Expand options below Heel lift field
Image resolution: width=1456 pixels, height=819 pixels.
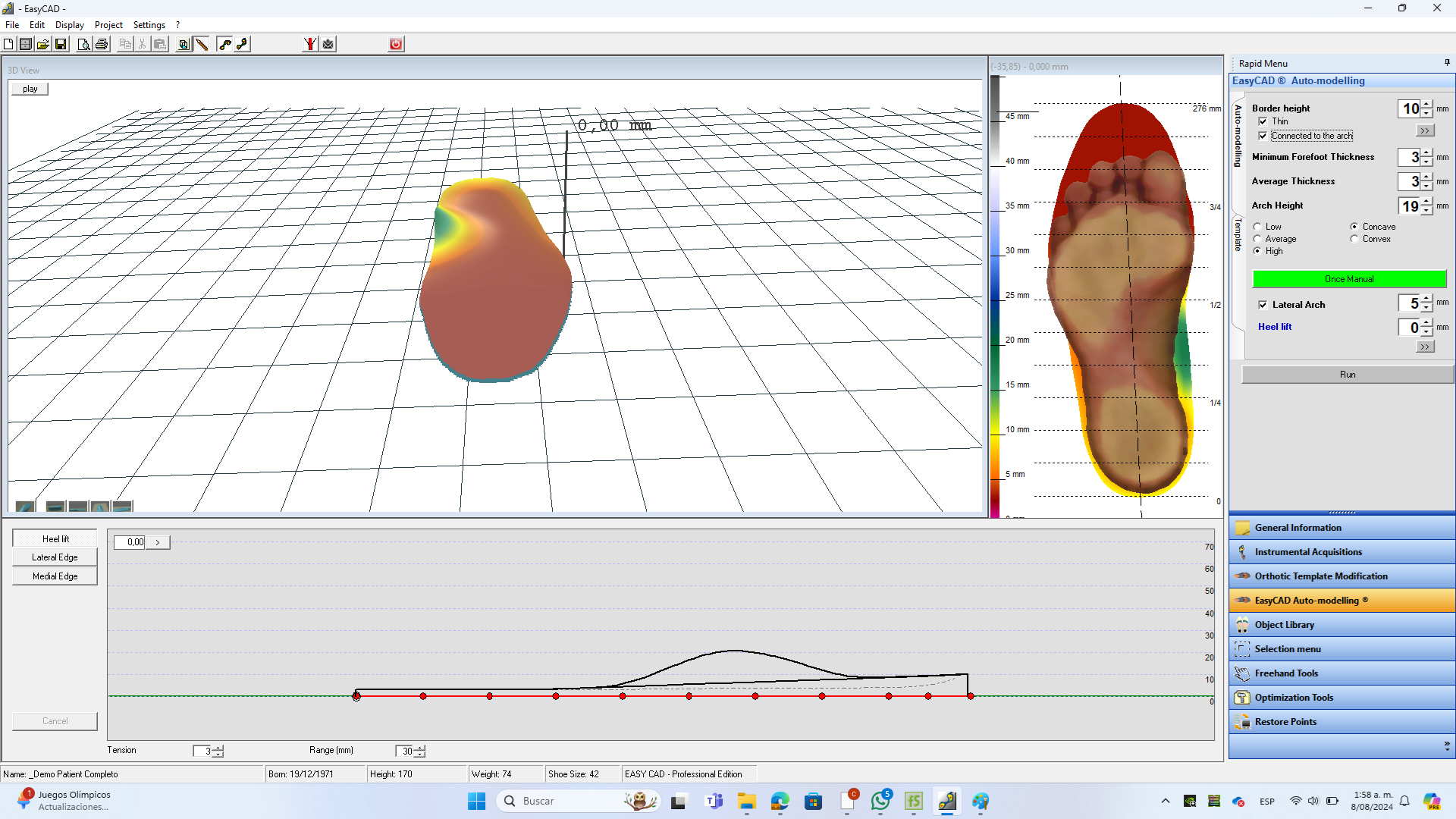[1425, 347]
